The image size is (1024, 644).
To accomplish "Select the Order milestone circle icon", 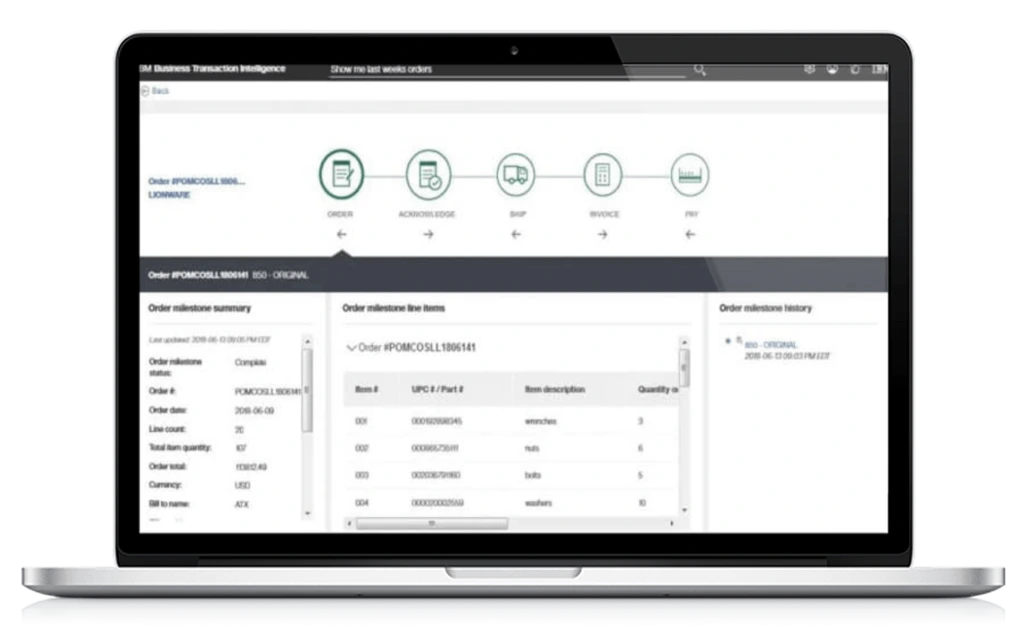I will point(341,174).
